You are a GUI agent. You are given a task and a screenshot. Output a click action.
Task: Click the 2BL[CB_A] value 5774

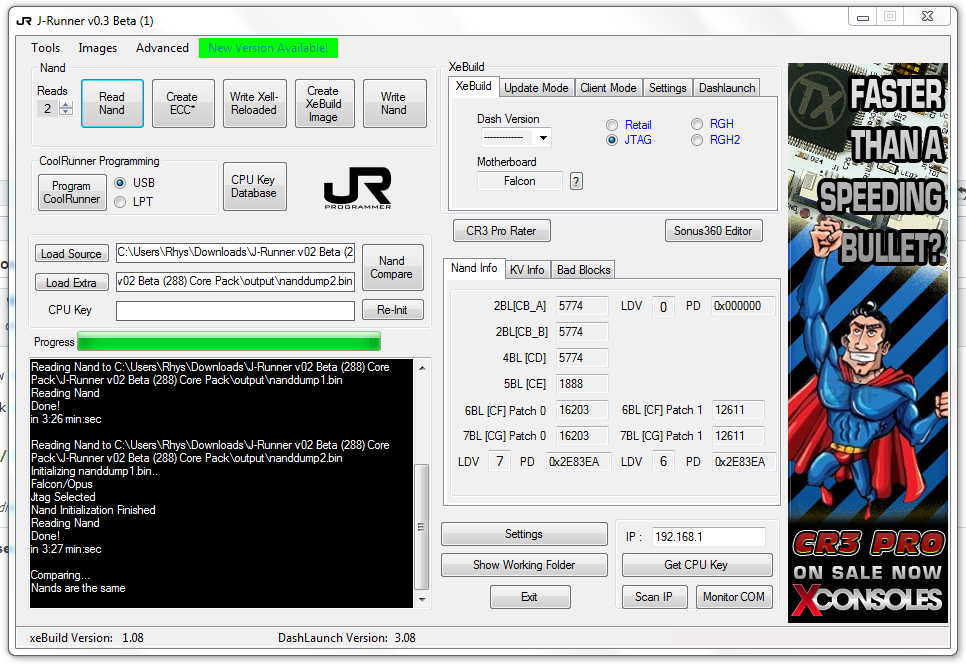tap(582, 306)
